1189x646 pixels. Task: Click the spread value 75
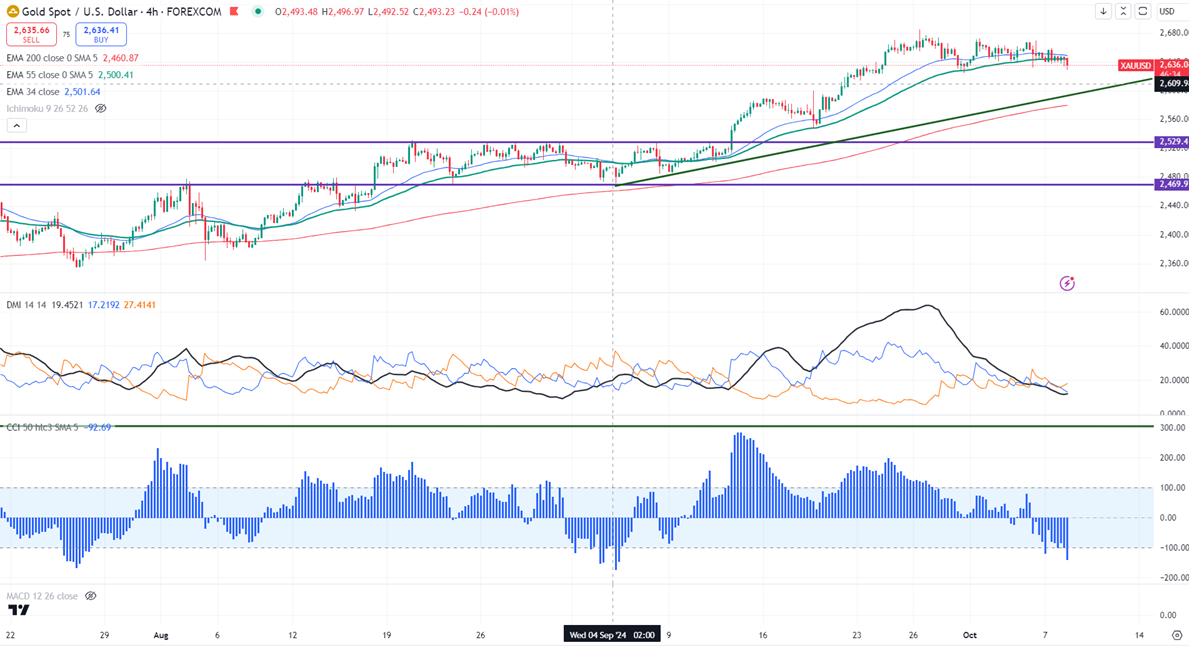[x=66, y=35]
